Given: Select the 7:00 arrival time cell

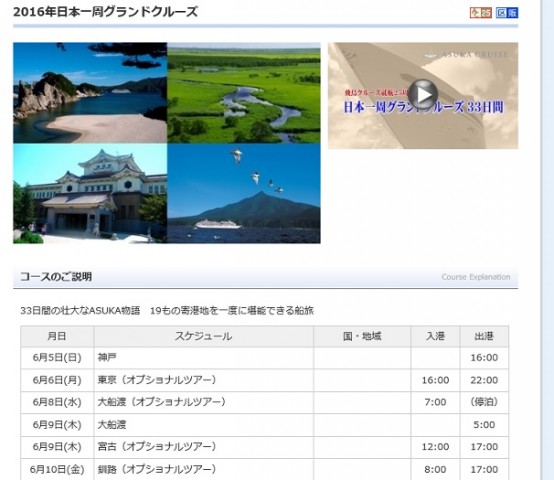Looking at the screenshot, I should click(x=435, y=402).
